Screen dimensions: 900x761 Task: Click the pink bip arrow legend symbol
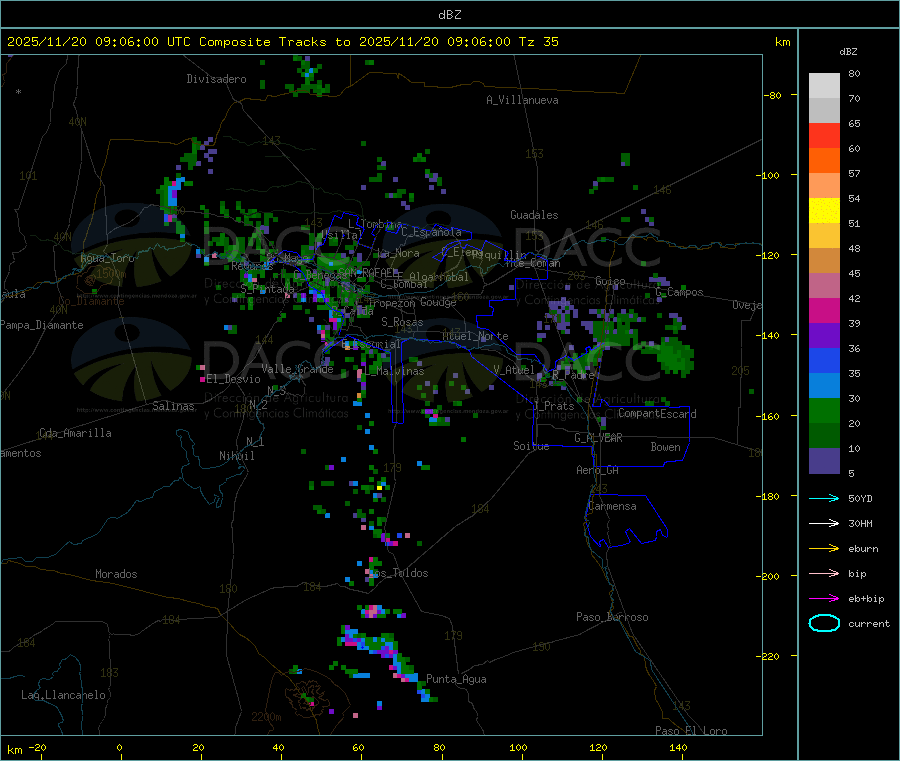[x=824, y=573]
